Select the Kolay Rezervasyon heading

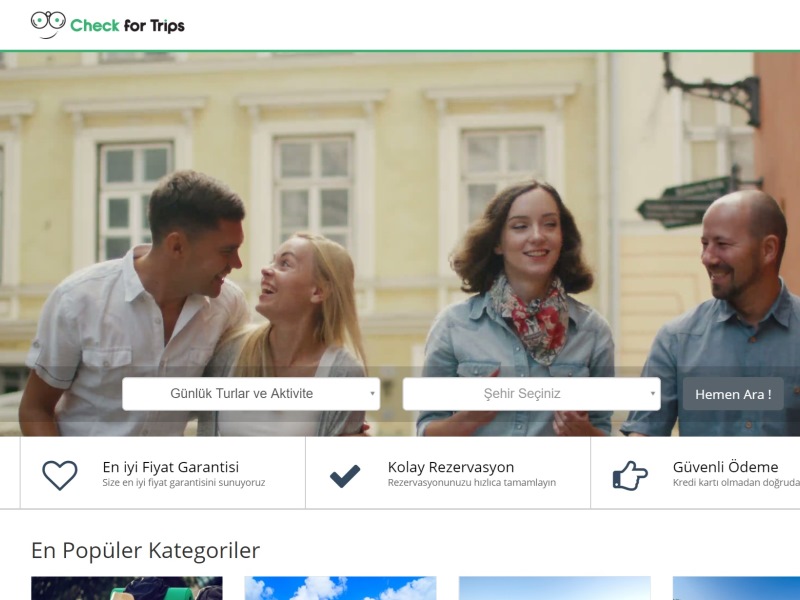coord(450,467)
